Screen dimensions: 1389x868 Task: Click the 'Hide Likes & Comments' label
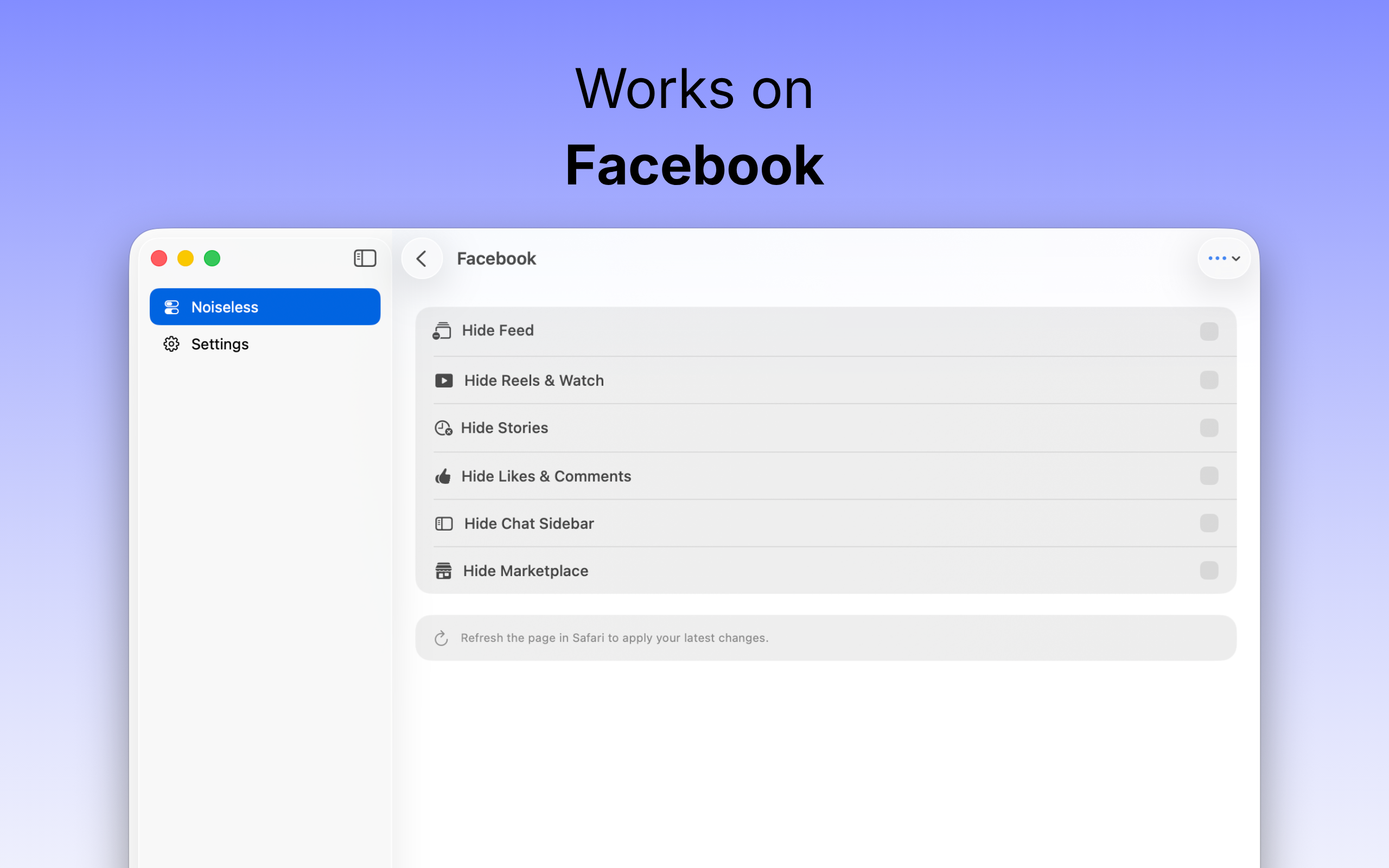pyautogui.click(x=546, y=476)
